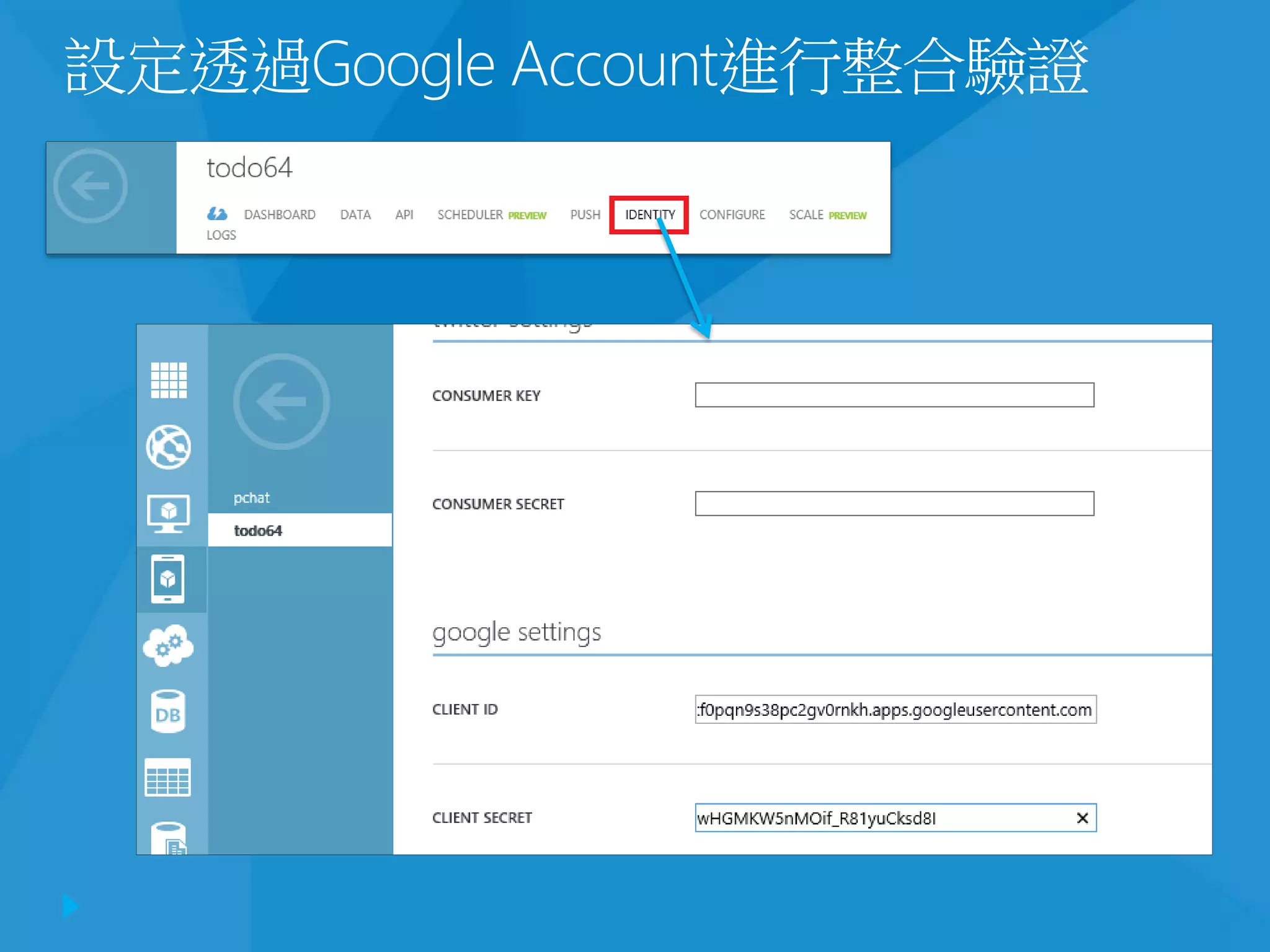Open the partially visible database document icon
Image resolution: width=1270 pixels, height=952 pixels.
169,838
